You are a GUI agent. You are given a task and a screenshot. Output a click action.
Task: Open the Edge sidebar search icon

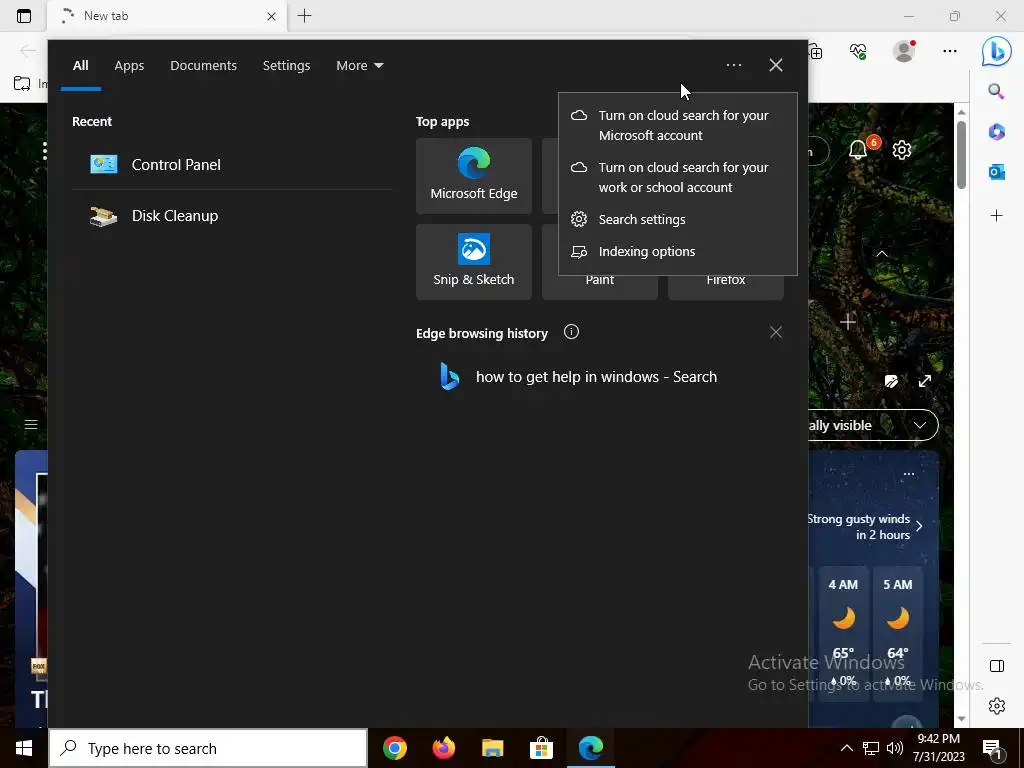(x=996, y=91)
